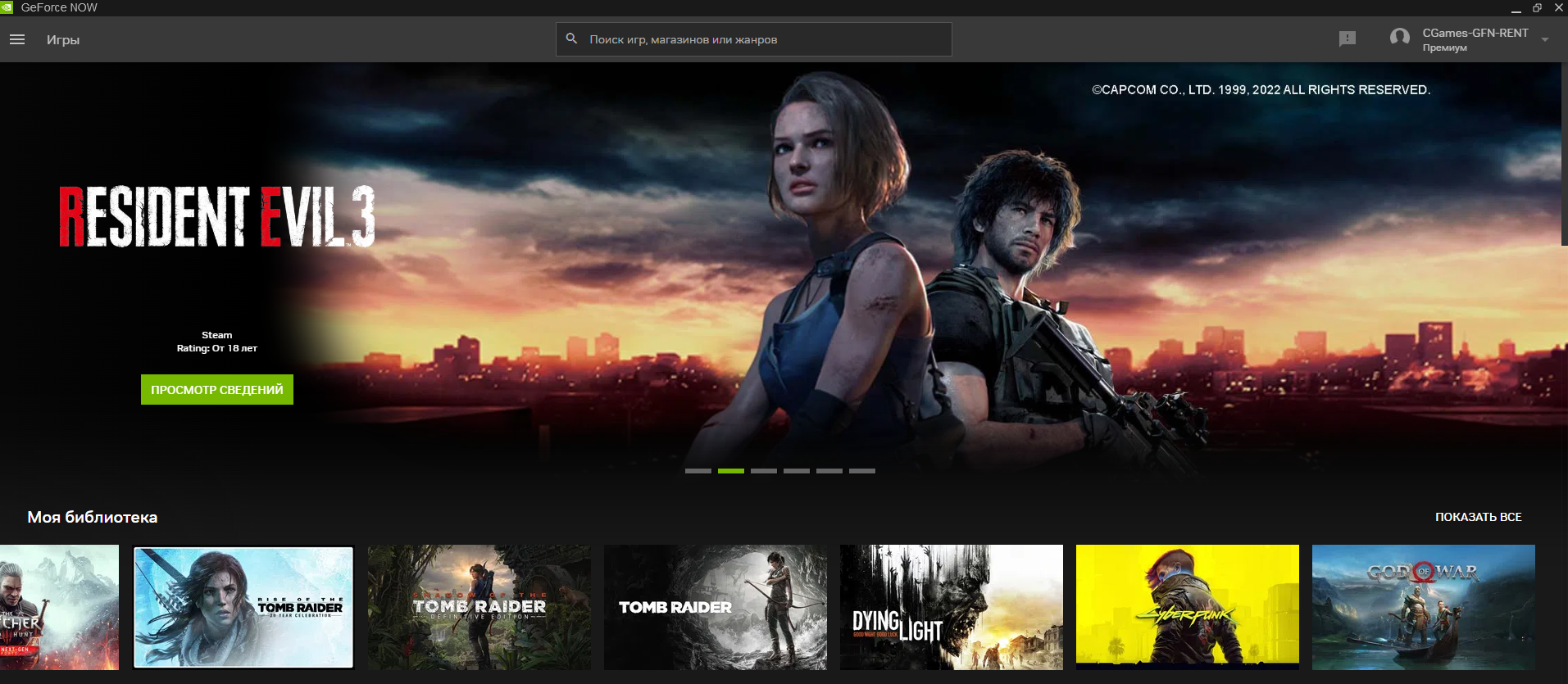Click the GeForce NOW logo icon

point(7,7)
